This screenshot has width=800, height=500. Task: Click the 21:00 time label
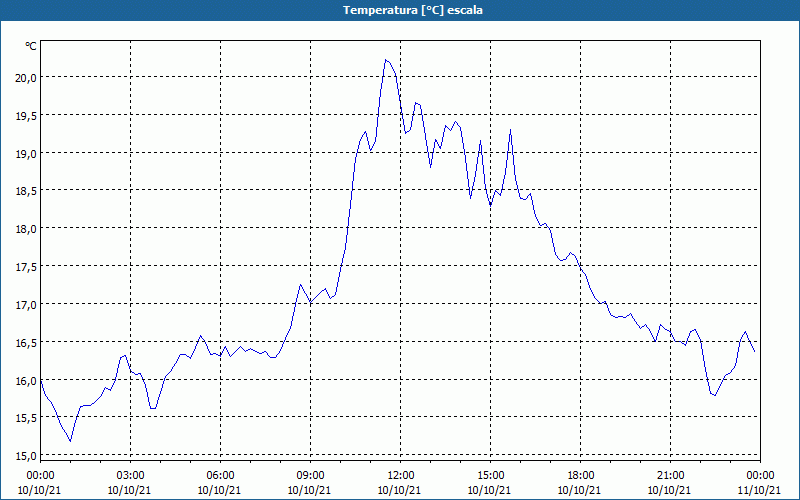coord(670,476)
